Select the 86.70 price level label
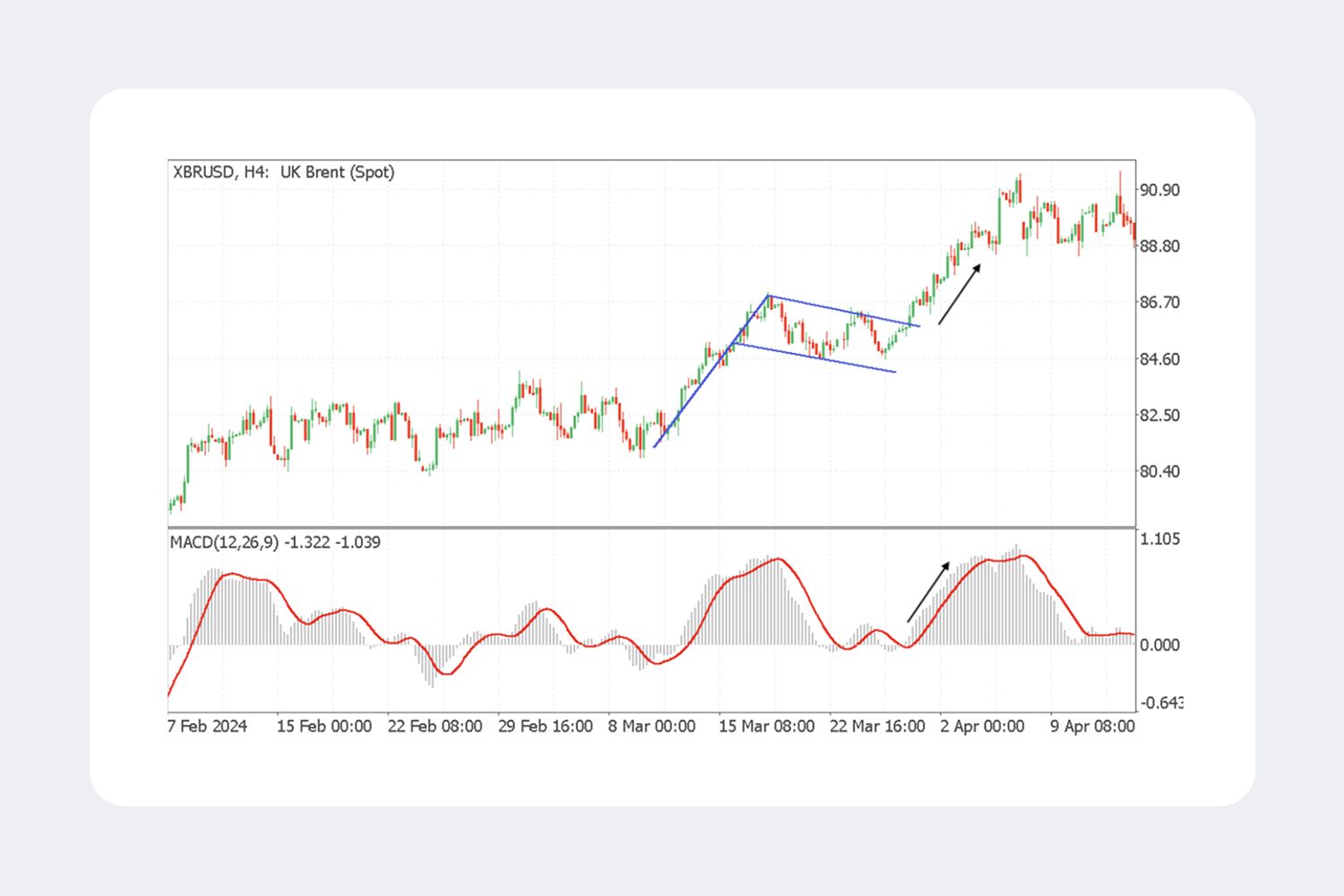 coord(1159,303)
